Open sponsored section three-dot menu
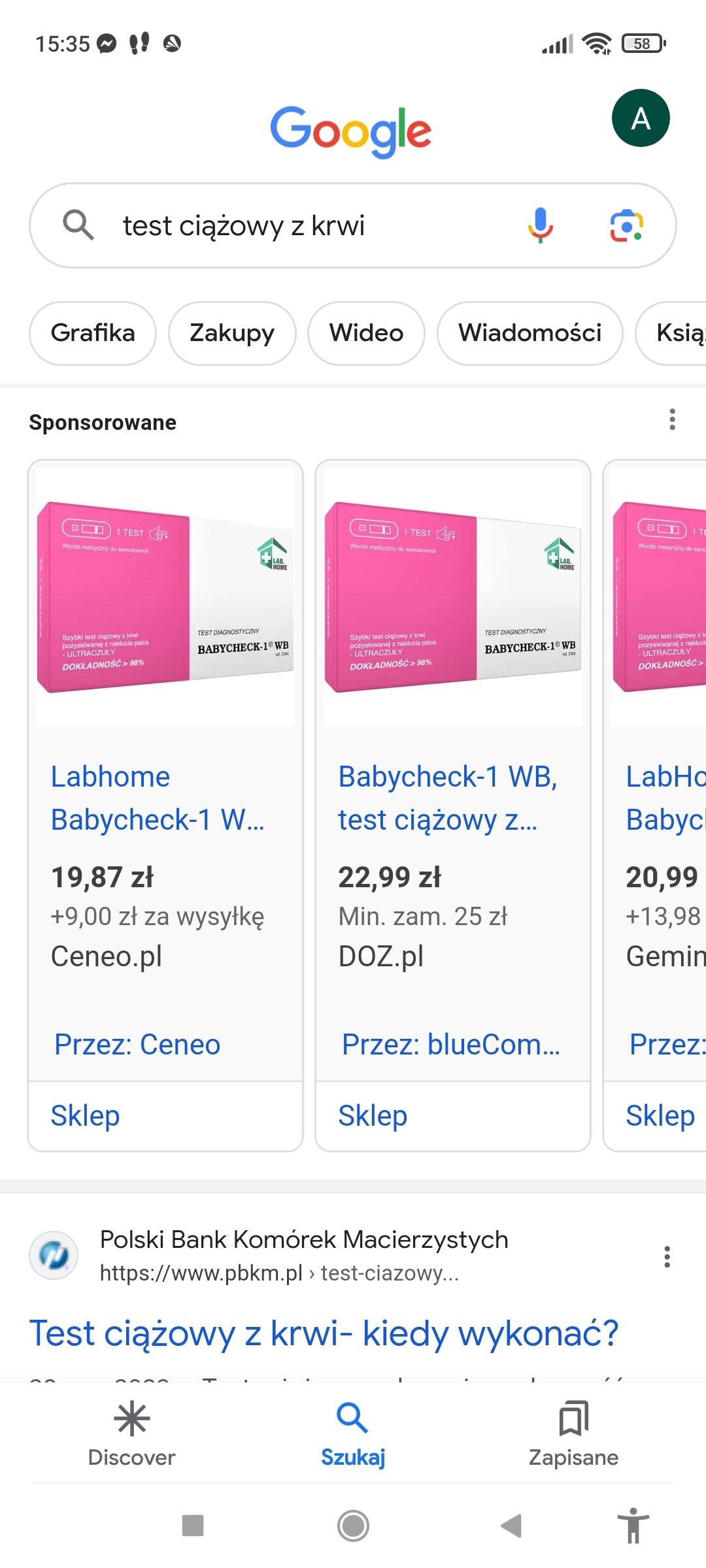The image size is (706, 1568). tap(672, 419)
